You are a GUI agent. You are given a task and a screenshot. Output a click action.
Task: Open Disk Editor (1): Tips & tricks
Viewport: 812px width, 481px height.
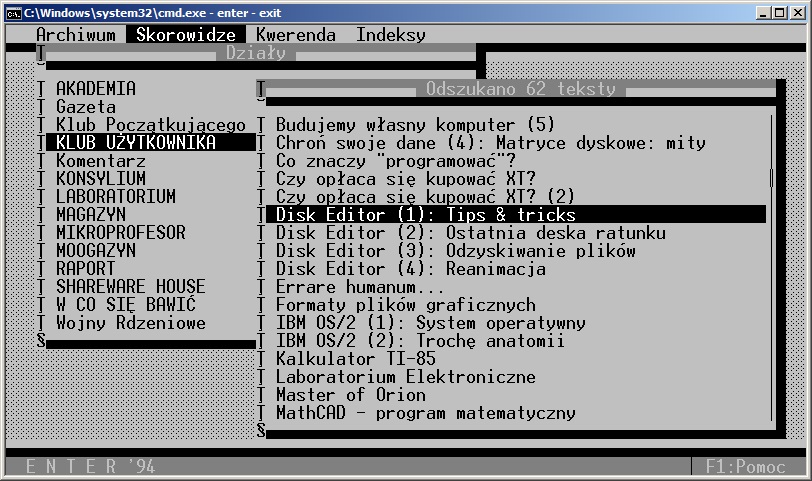pos(425,215)
